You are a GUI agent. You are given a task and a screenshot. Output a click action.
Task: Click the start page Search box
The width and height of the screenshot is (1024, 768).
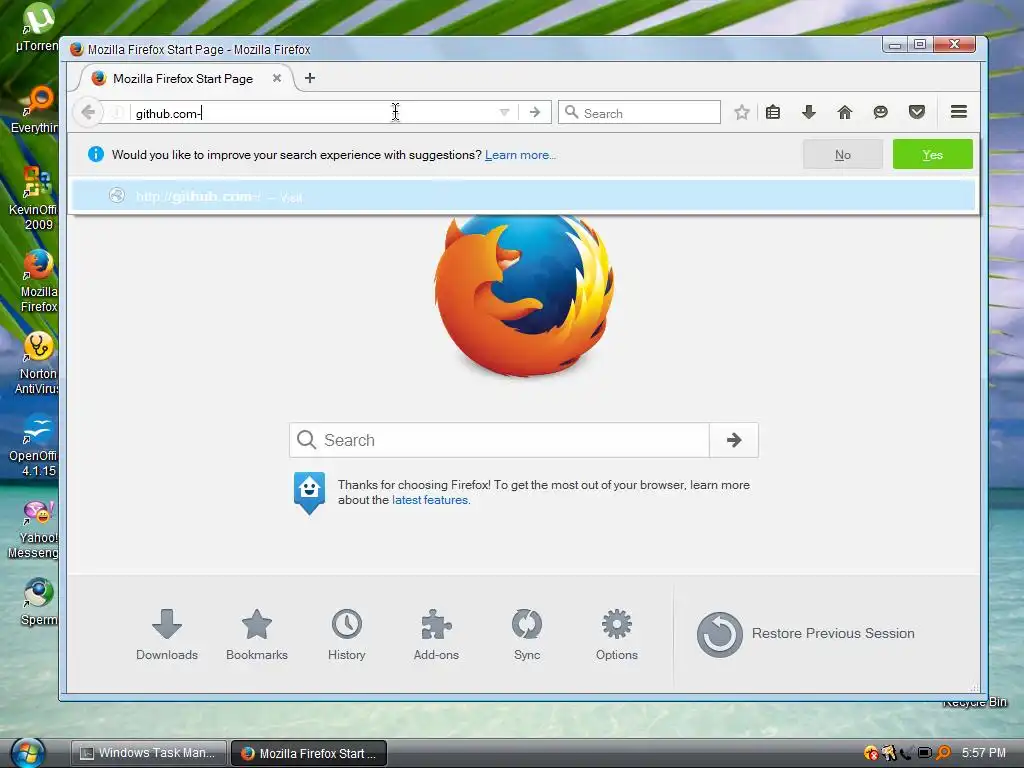click(x=500, y=440)
